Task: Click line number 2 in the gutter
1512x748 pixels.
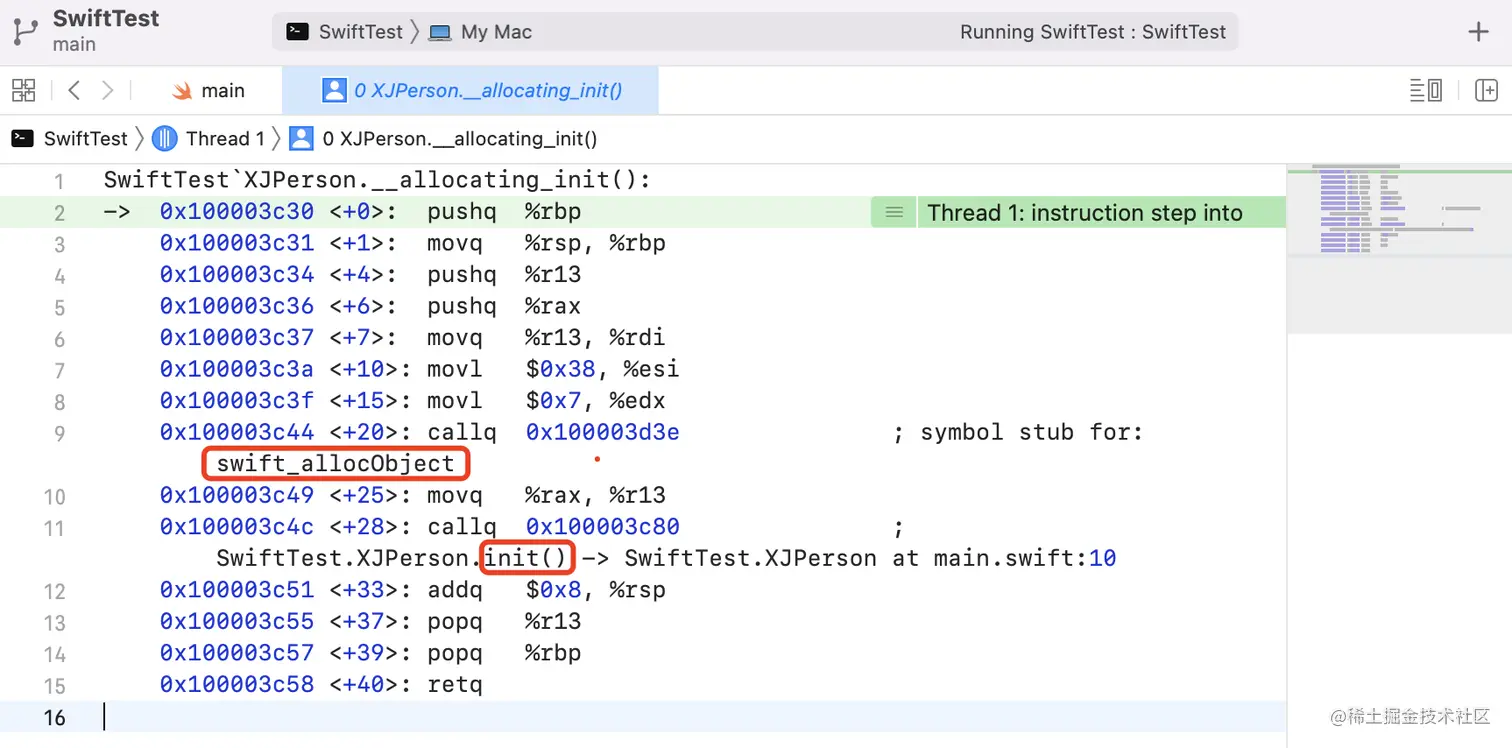Action: coord(59,213)
